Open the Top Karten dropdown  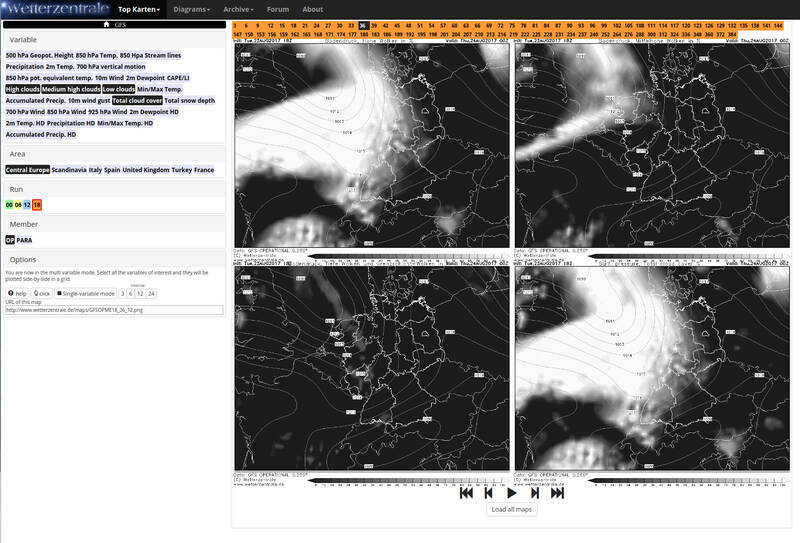139,9
